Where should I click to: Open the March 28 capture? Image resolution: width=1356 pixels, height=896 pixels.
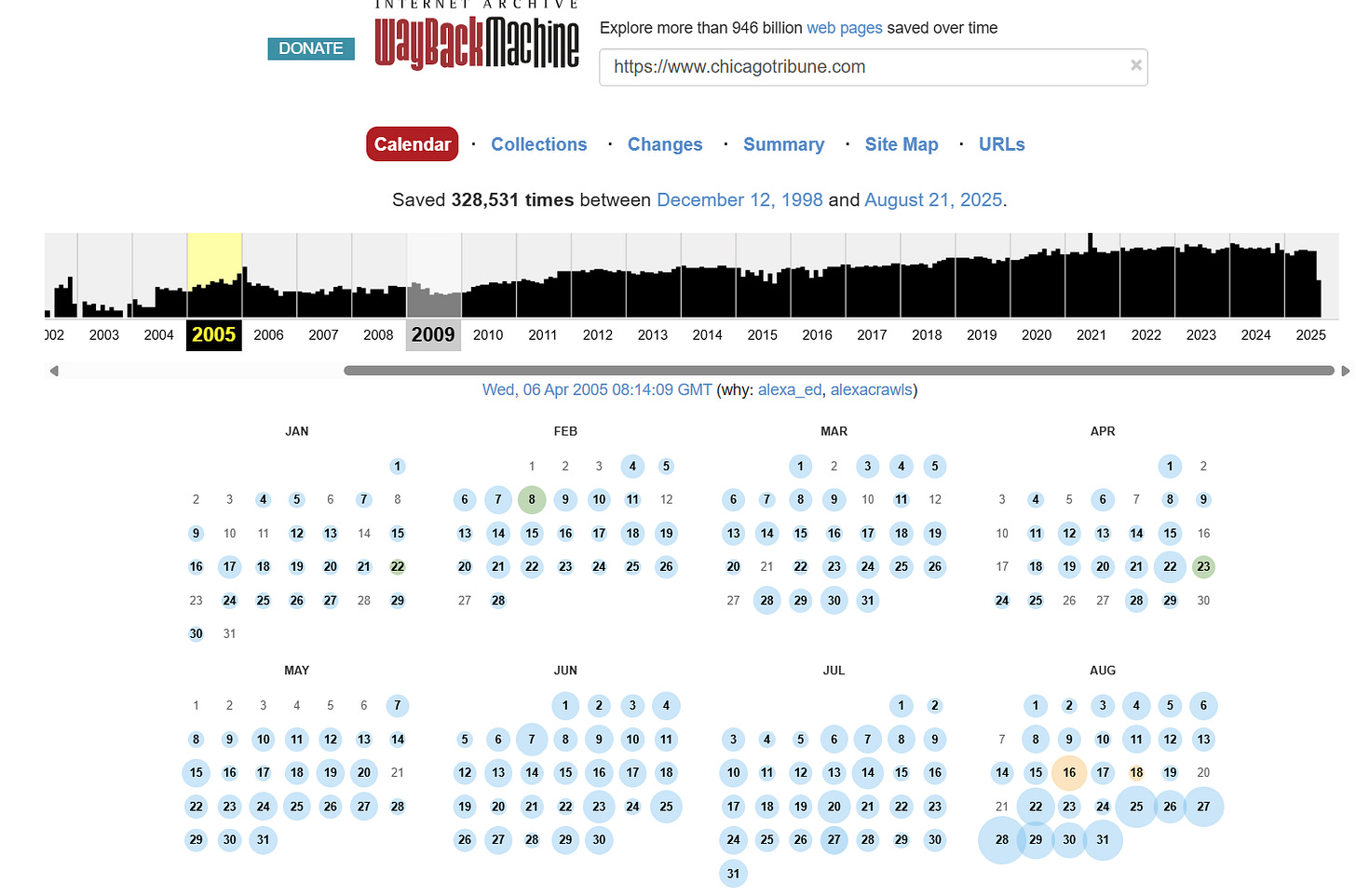pos(766,601)
